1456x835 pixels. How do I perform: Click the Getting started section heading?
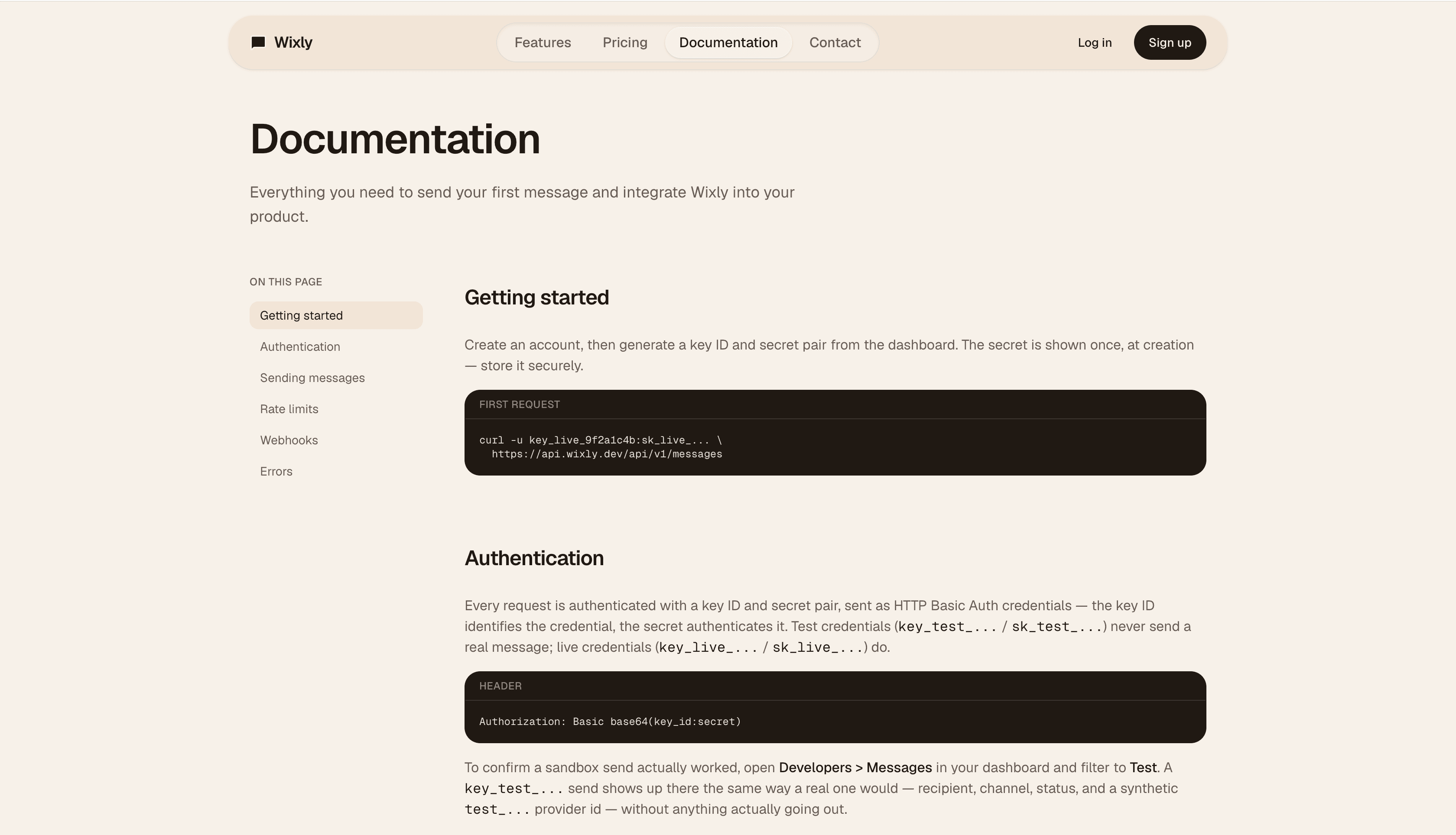click(536, 298)
